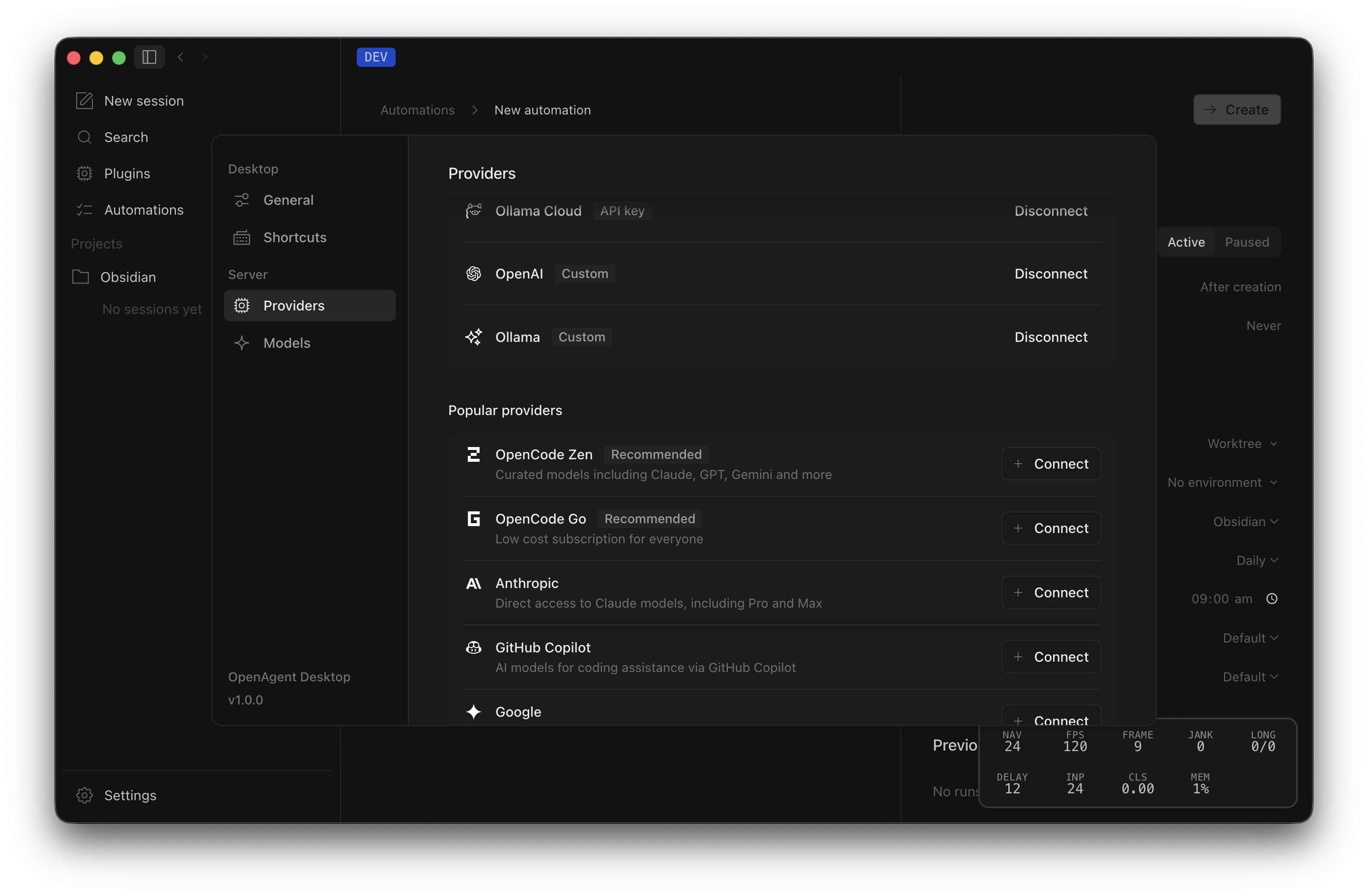Image resolution: width=1368 pixels, height=896 pixels.
Task: Open Search in the sidebar
Action: coord(126,137)
